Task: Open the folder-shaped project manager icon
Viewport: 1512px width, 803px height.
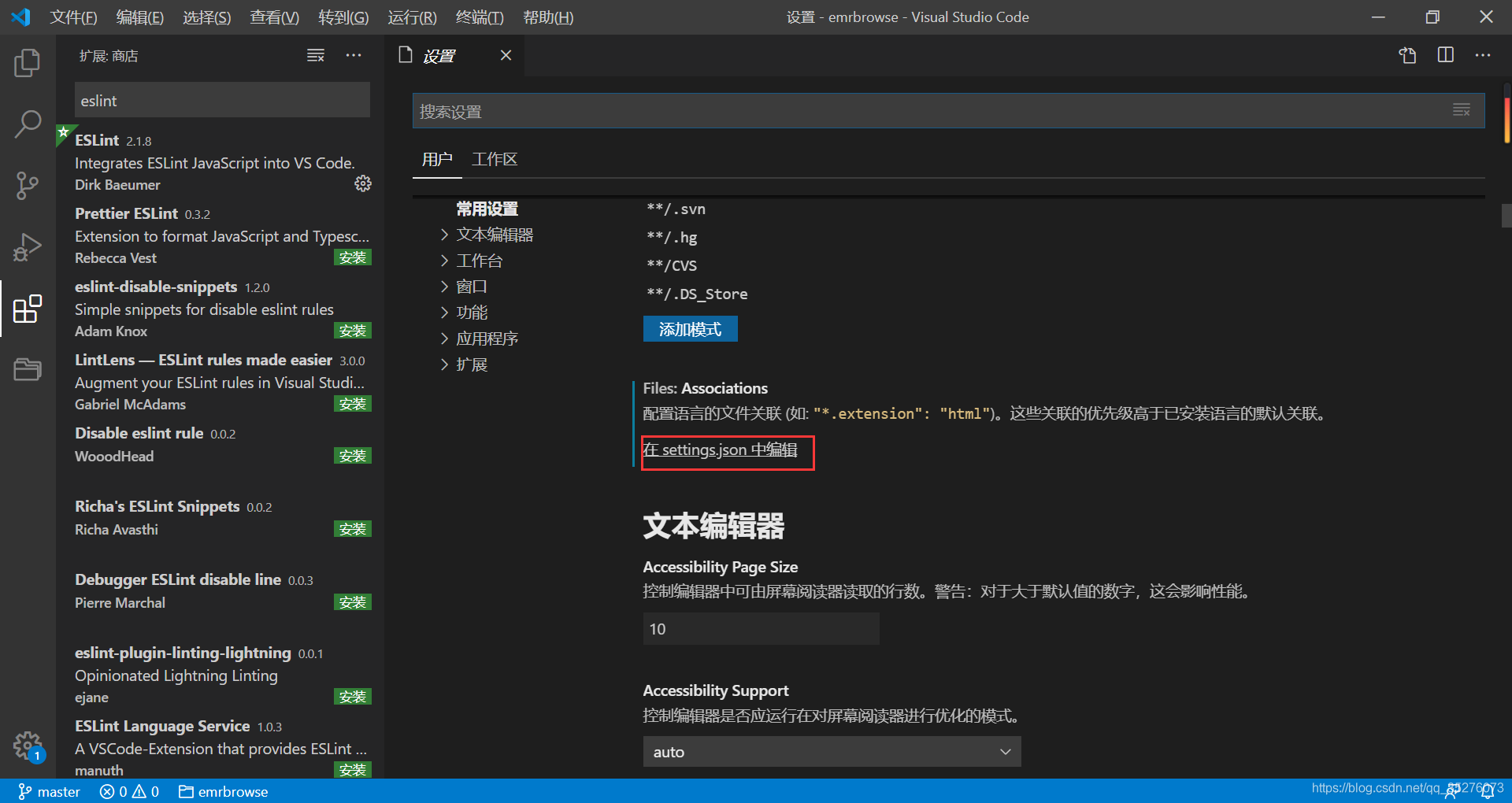Action: (28, 369)
